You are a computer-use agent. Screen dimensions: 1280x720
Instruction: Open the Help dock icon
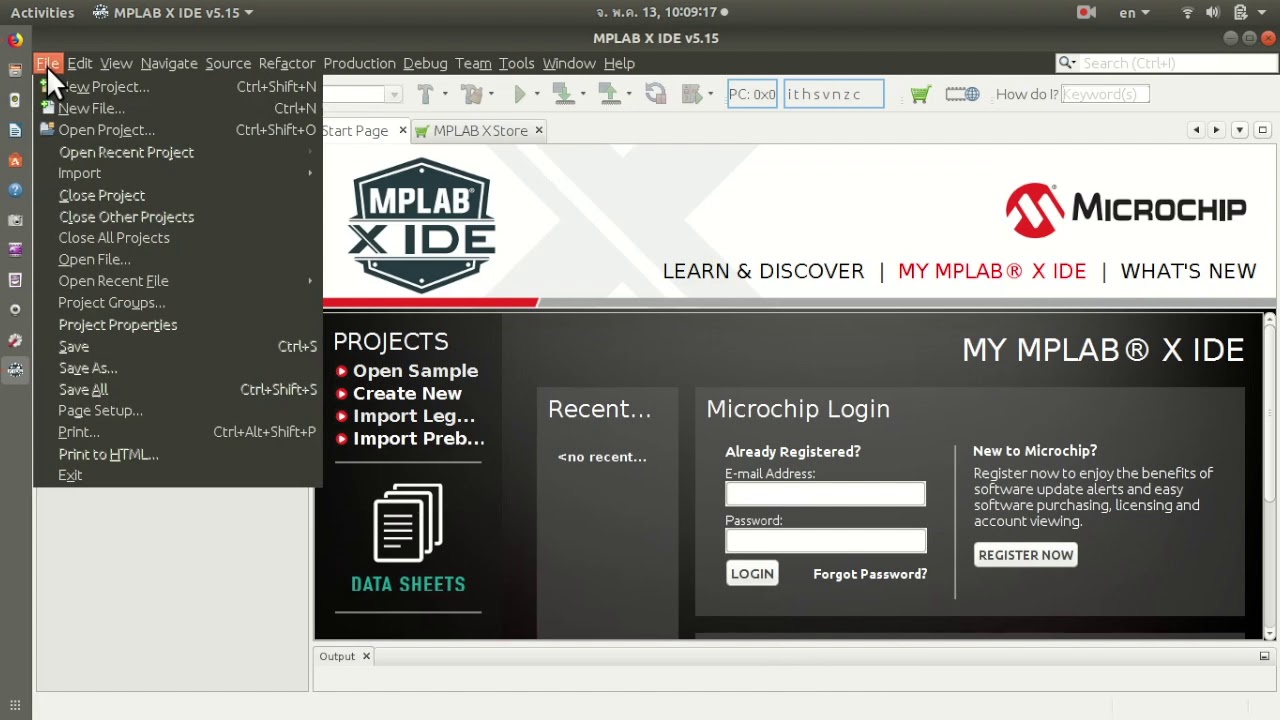(x=15, y=190)
